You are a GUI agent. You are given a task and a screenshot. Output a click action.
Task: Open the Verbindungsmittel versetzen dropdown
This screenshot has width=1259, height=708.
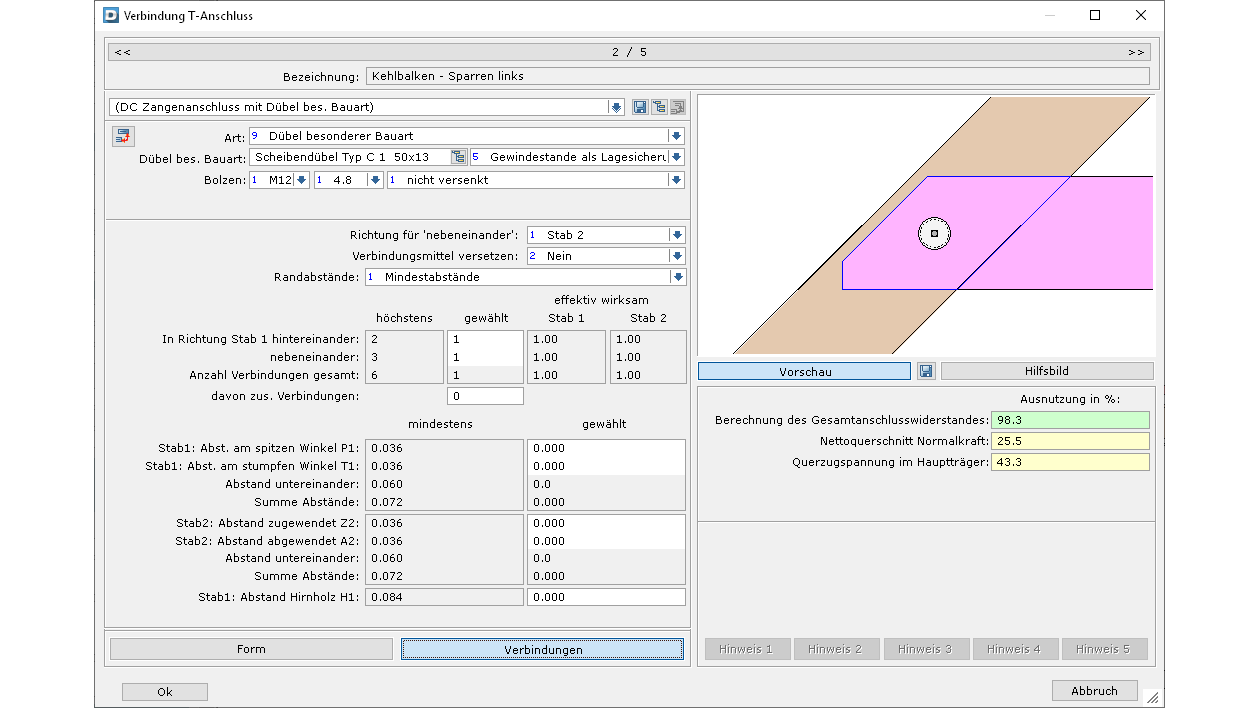pos(677,256)
